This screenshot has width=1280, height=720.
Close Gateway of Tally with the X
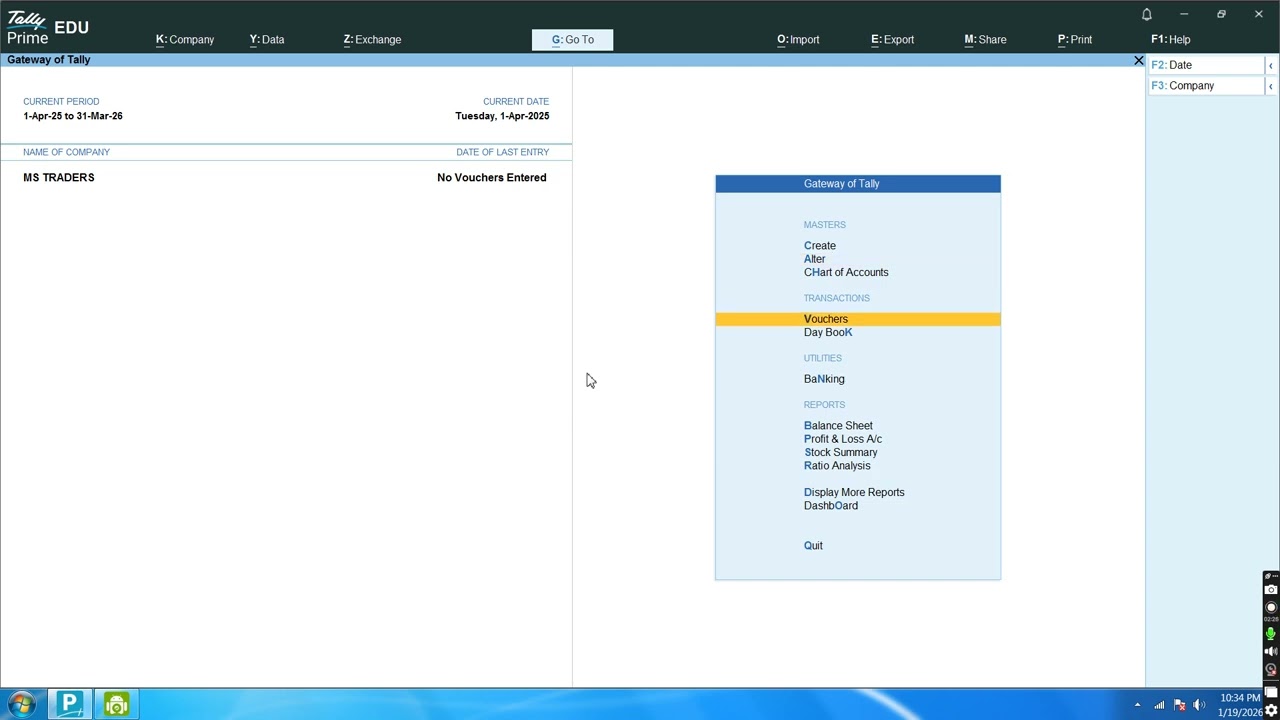pyautogui.click(x=1138, y=61)
